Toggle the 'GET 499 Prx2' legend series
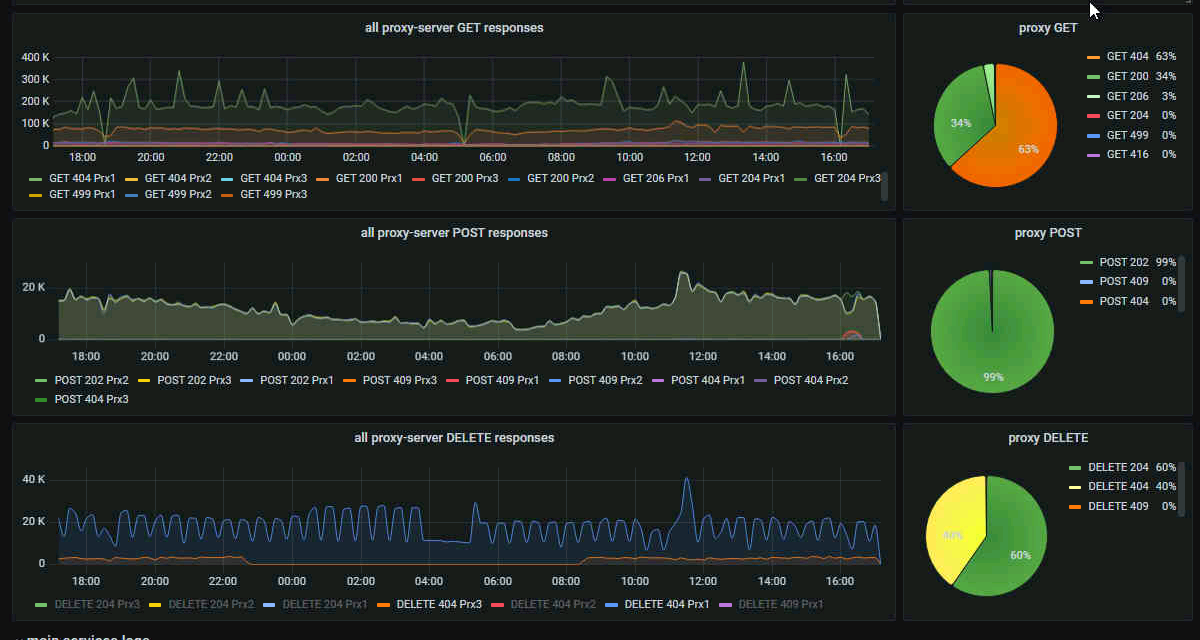Viewport: 1200px width, 640px height. [x=178, y=195]
